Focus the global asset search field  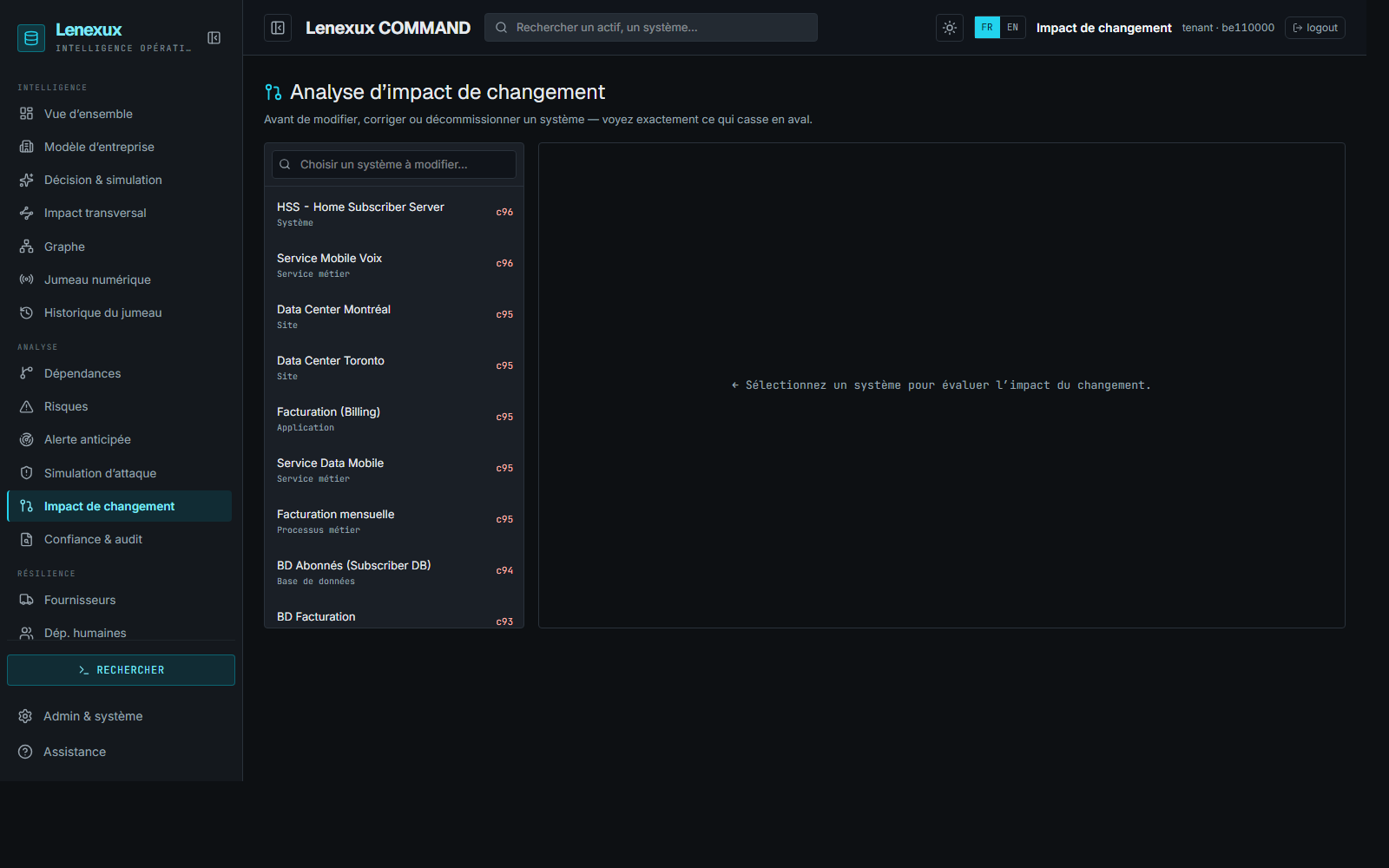pyautogui.click(x=651, y=28)
